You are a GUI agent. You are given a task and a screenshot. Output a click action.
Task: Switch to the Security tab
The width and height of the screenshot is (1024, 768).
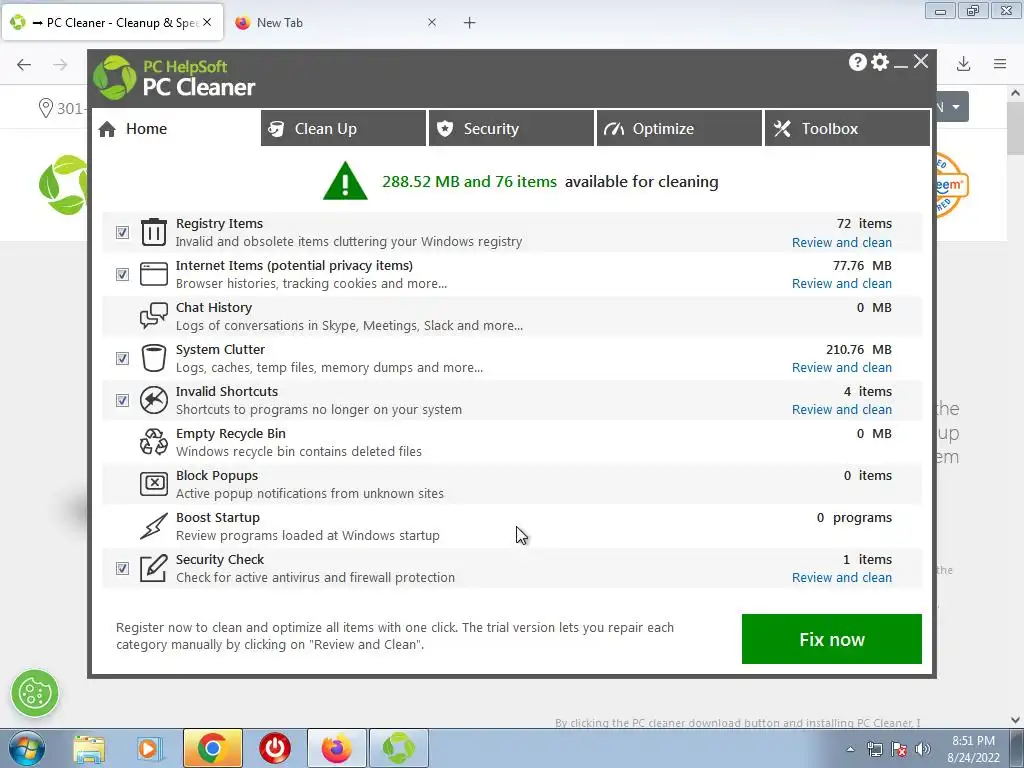click(511, 129)
